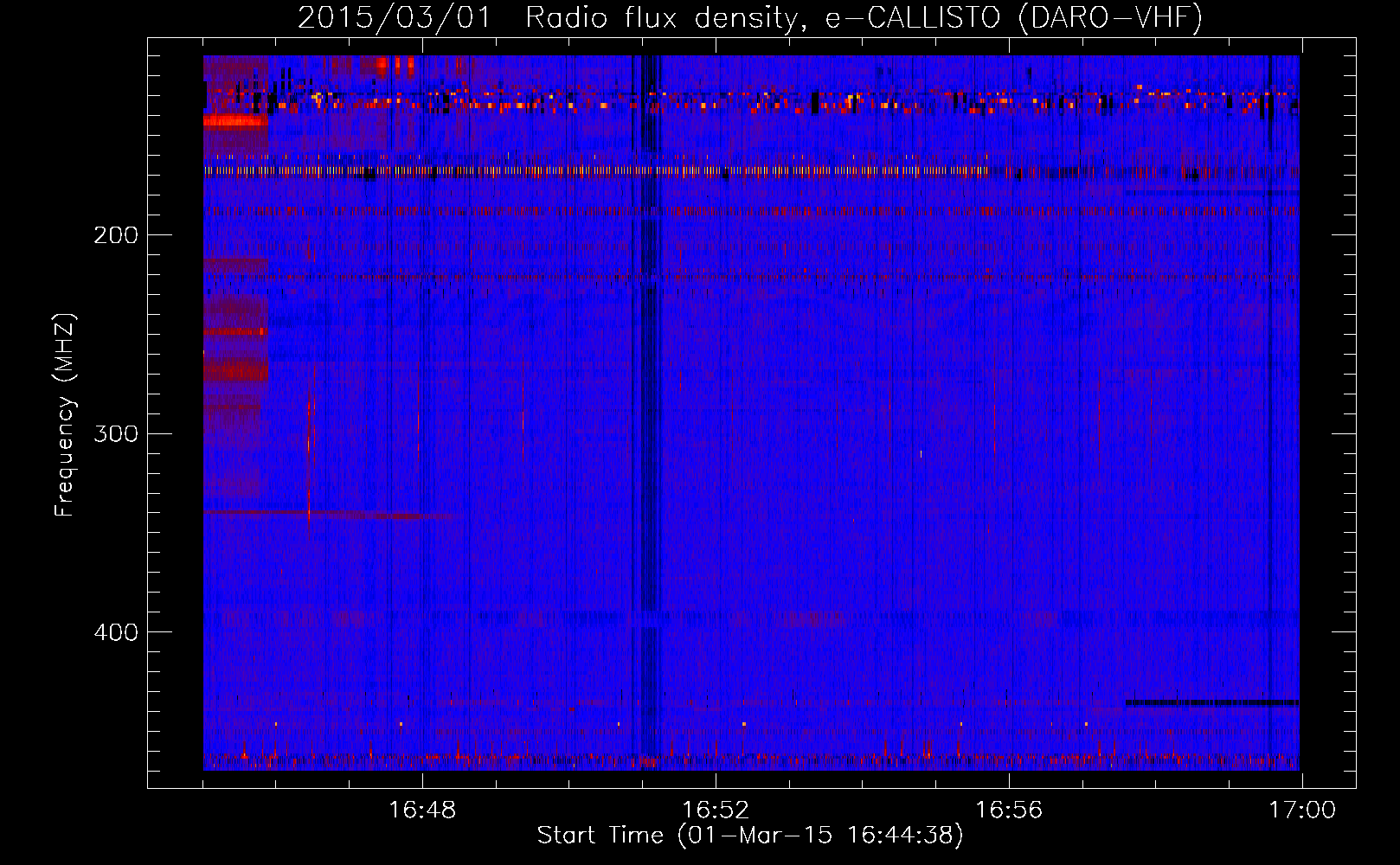Click the plot title with the 2015/03/01 date
Image resolution: width=1400 pixels, height=865 pixels.
[x=749, y=17]
